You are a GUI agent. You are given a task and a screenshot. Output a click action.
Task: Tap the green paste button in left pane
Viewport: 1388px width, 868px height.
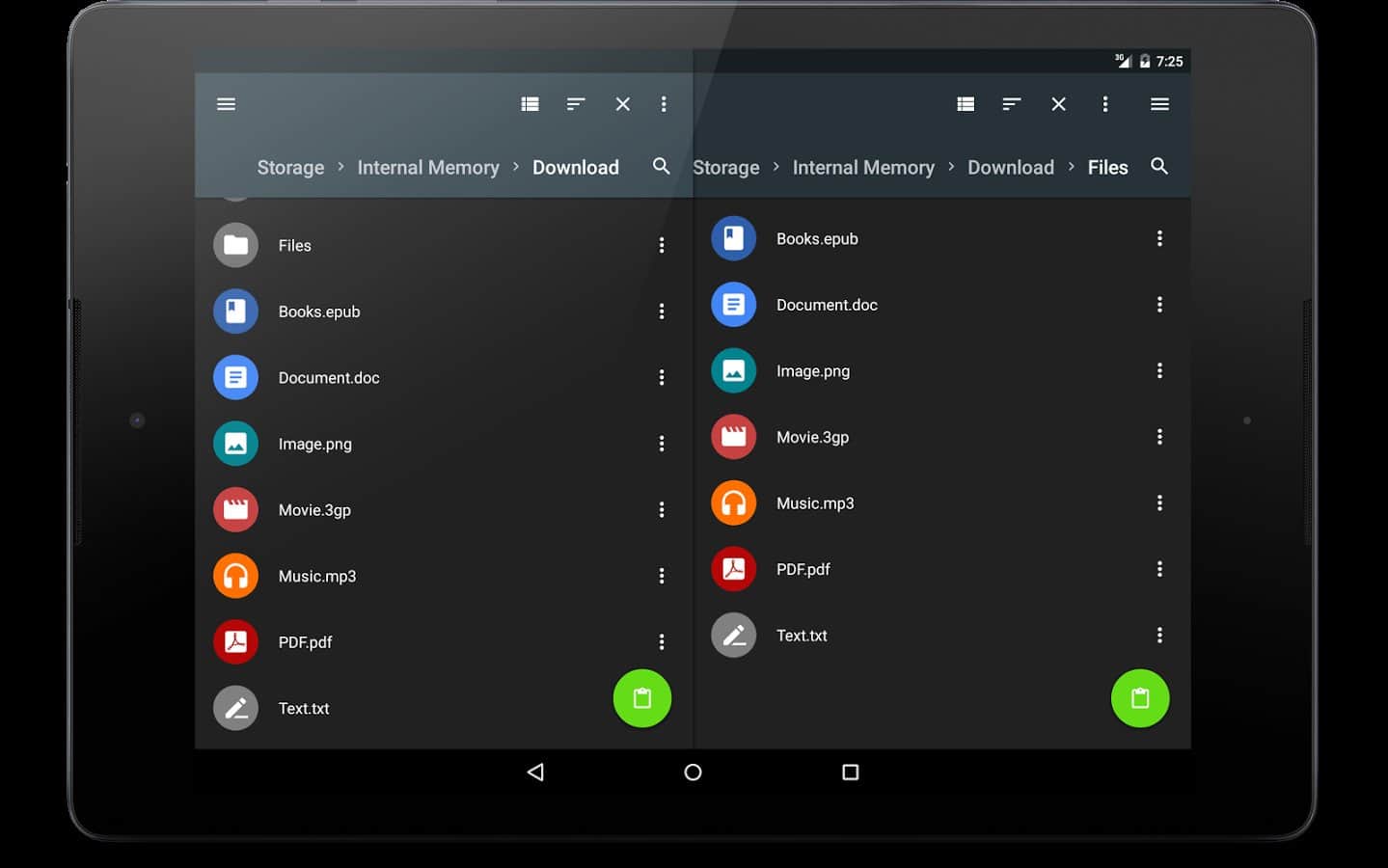tap(642, 698)
